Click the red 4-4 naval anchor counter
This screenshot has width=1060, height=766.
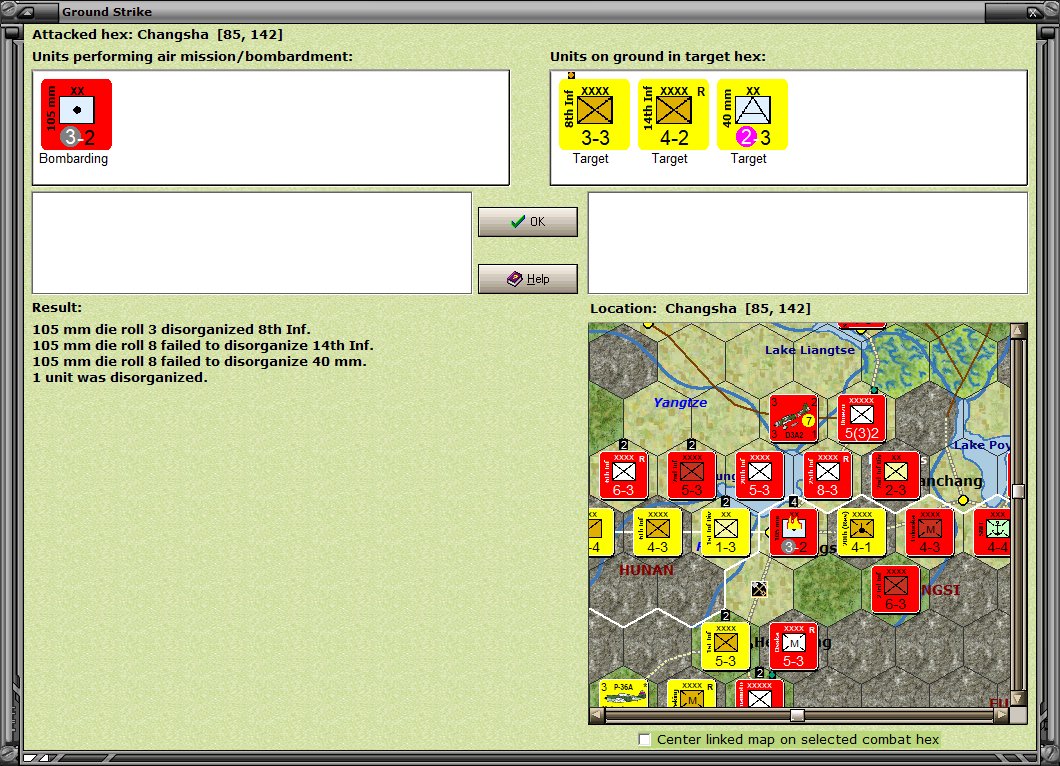point(993,532)
